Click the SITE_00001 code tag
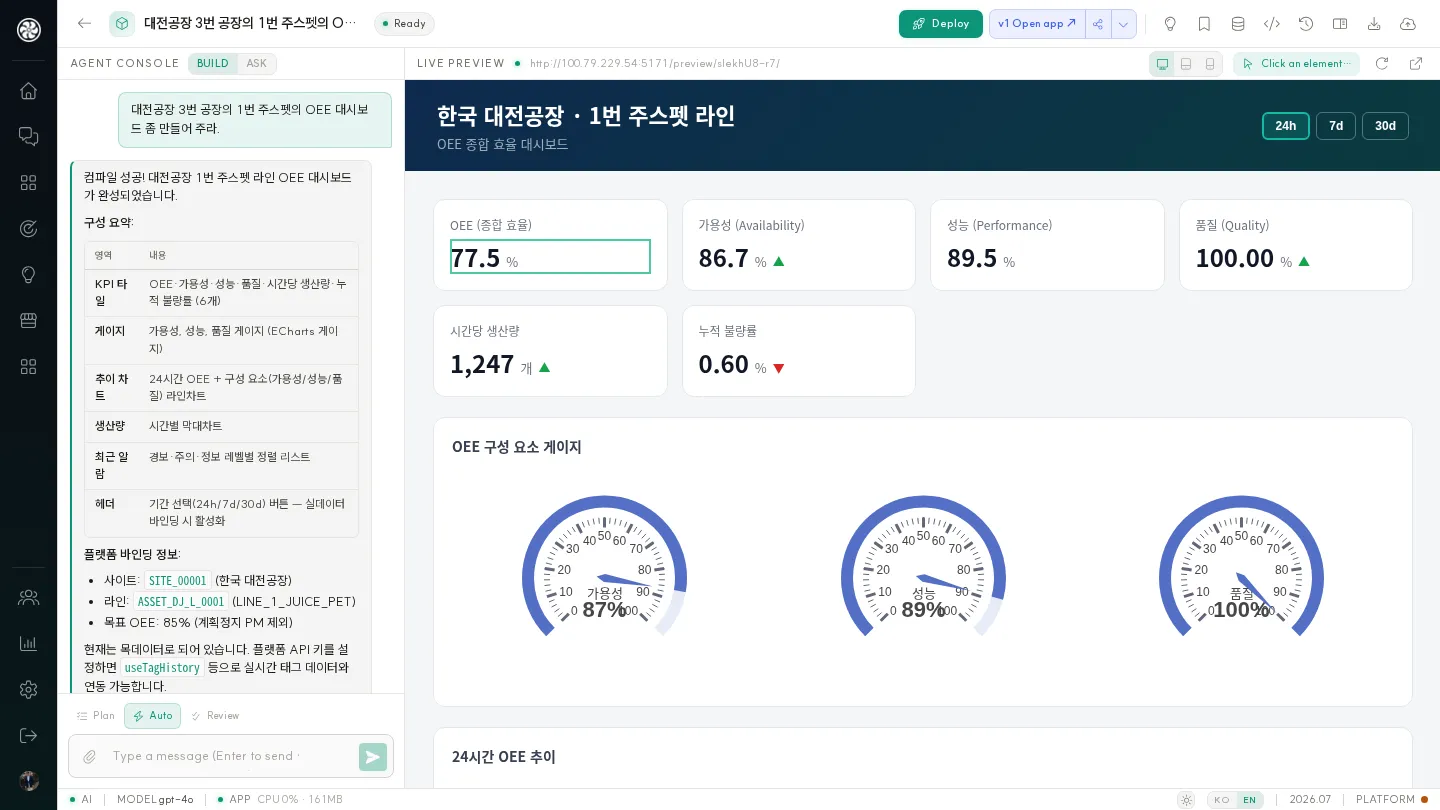 click(x=178, y=581)
